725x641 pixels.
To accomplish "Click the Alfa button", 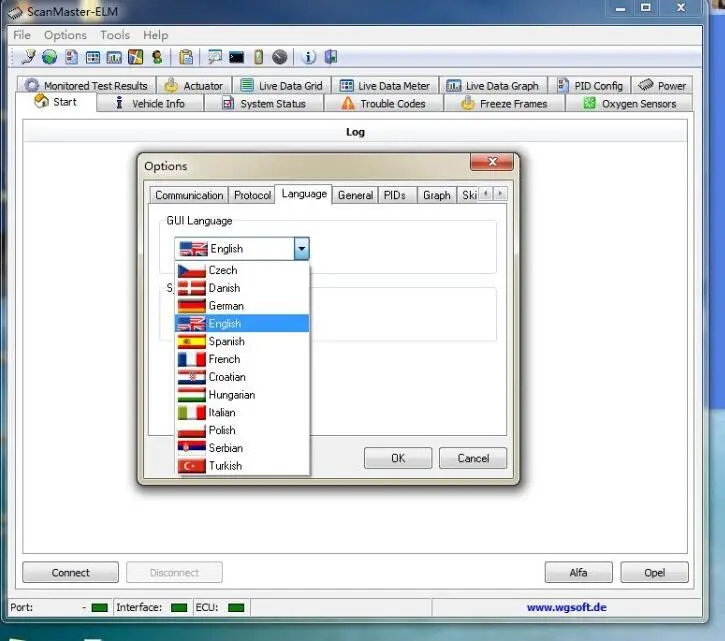I will [578, 573].
